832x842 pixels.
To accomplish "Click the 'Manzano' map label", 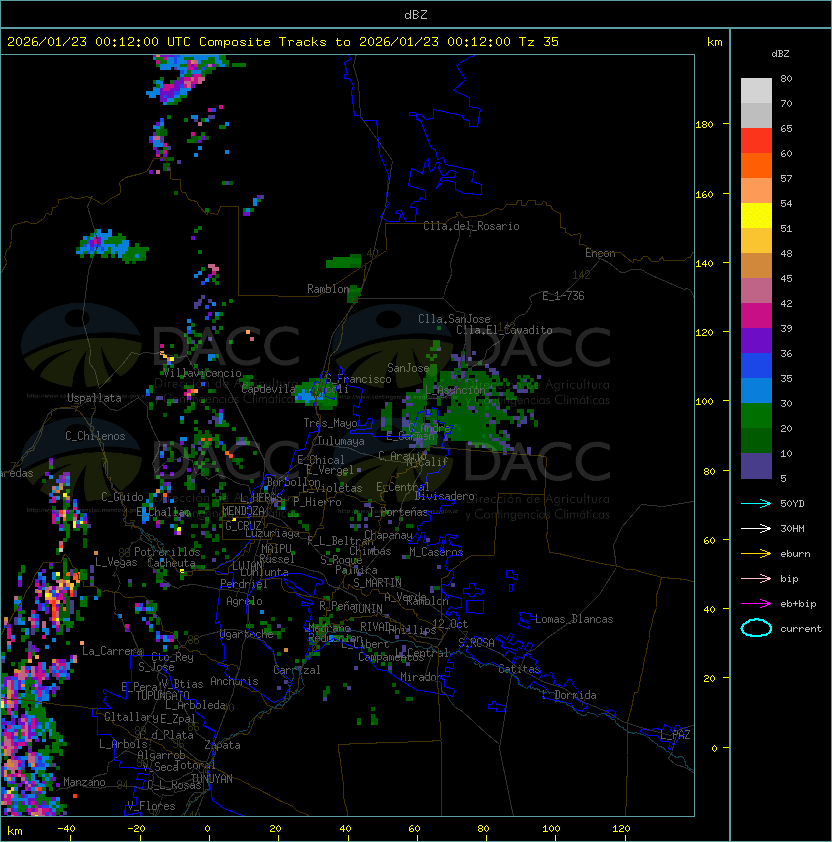I will pyautogui.click(x=84, y=782).
